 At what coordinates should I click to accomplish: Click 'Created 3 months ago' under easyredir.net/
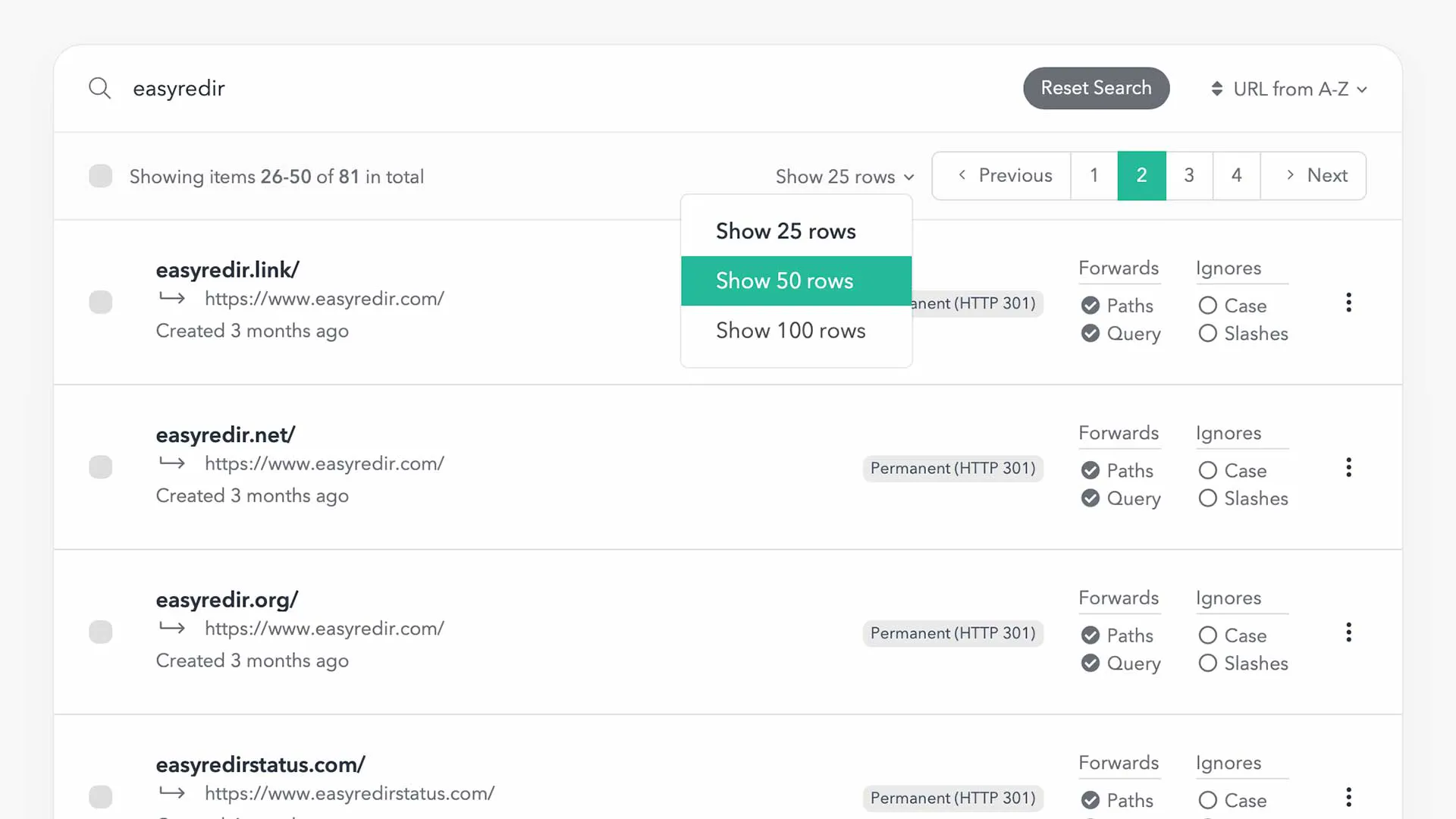(252, 495)
